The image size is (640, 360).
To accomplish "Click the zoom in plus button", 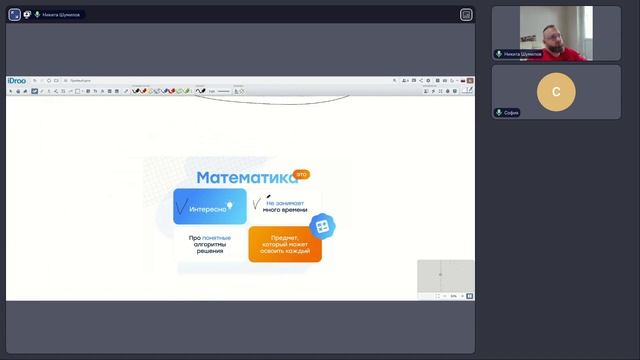I will (x=462, y=296).
